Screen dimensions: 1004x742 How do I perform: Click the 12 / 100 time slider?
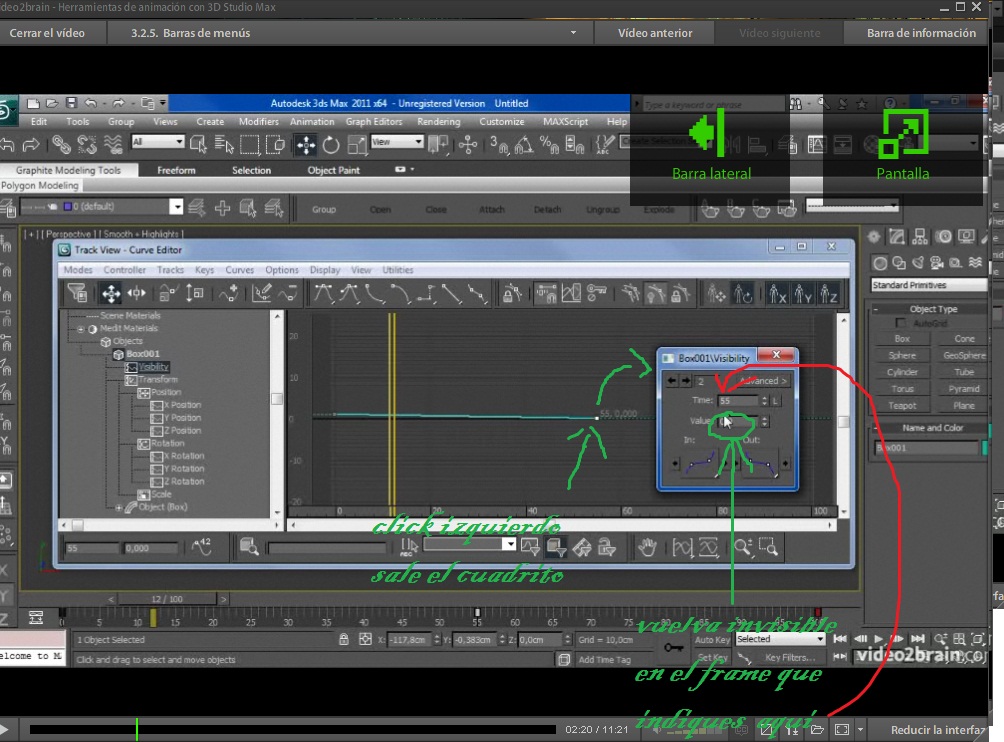(x=166, y=599)
